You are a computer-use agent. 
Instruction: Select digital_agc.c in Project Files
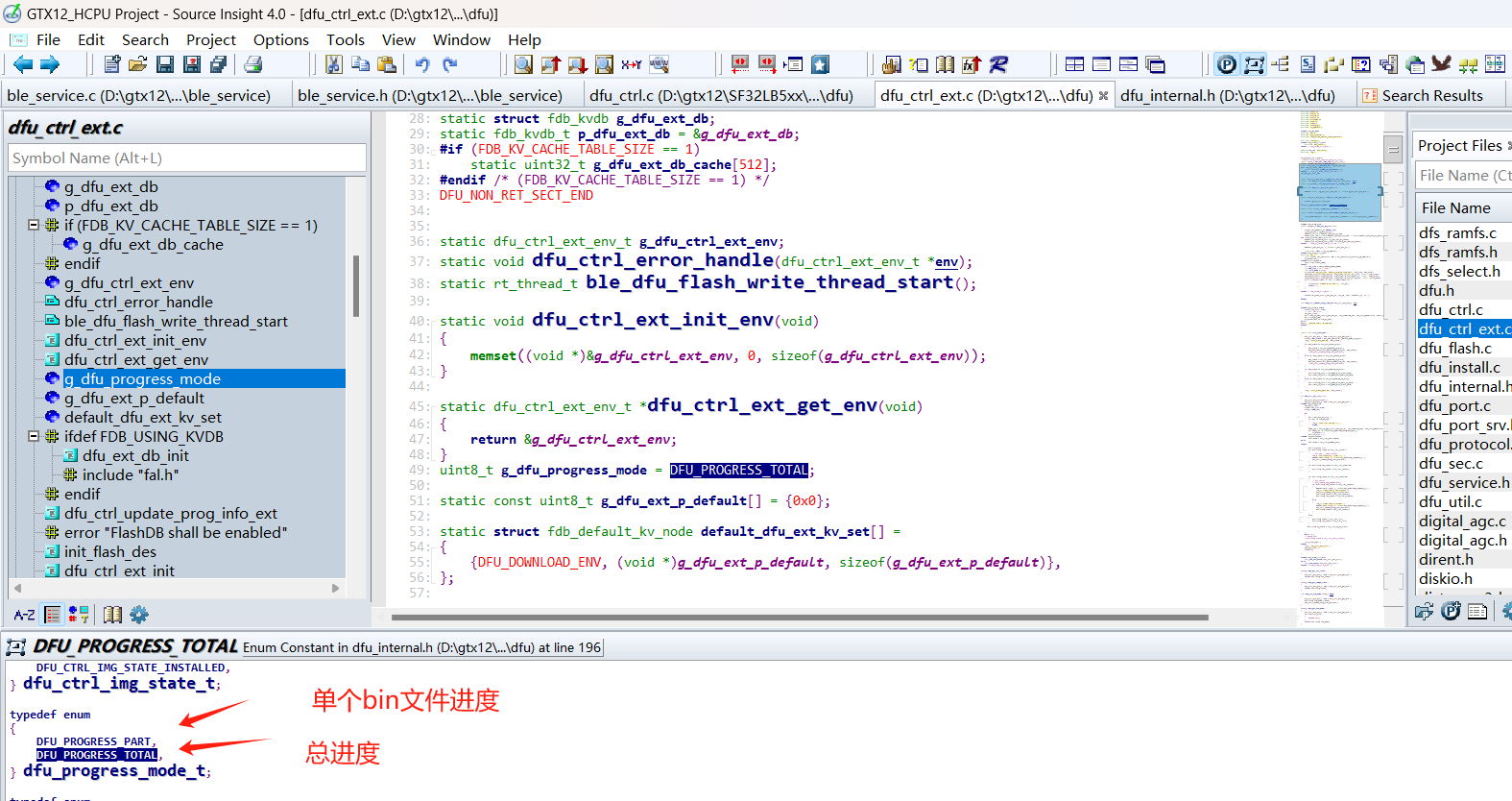(1462, 521)
